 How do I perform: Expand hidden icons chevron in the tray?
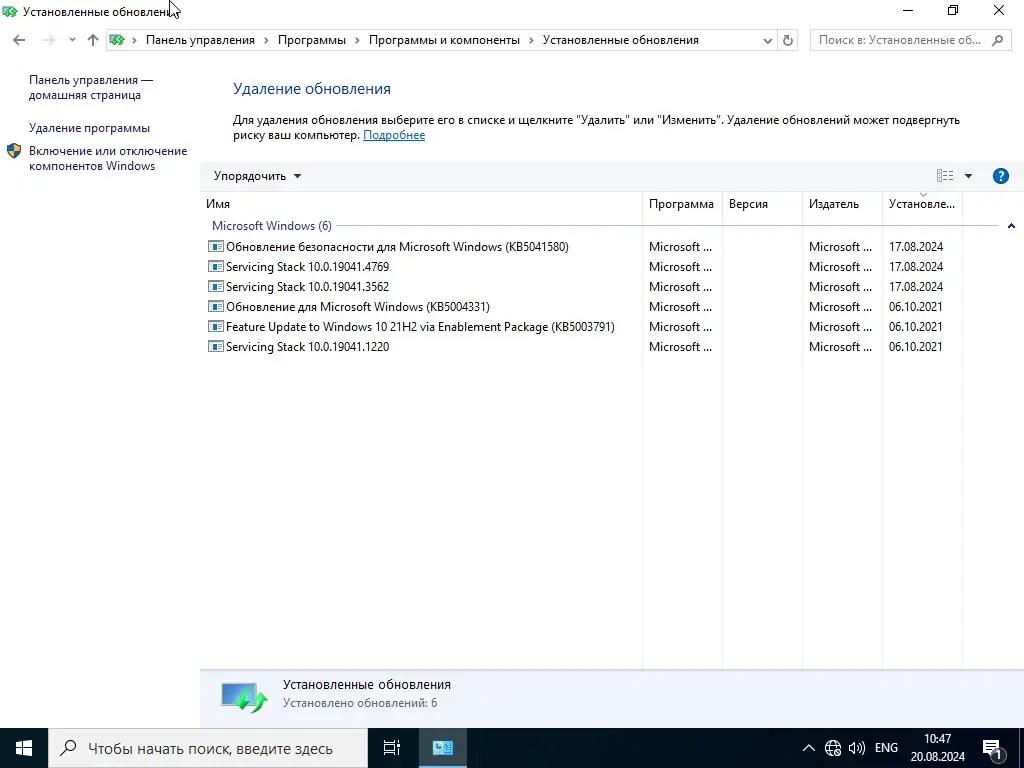808,747
